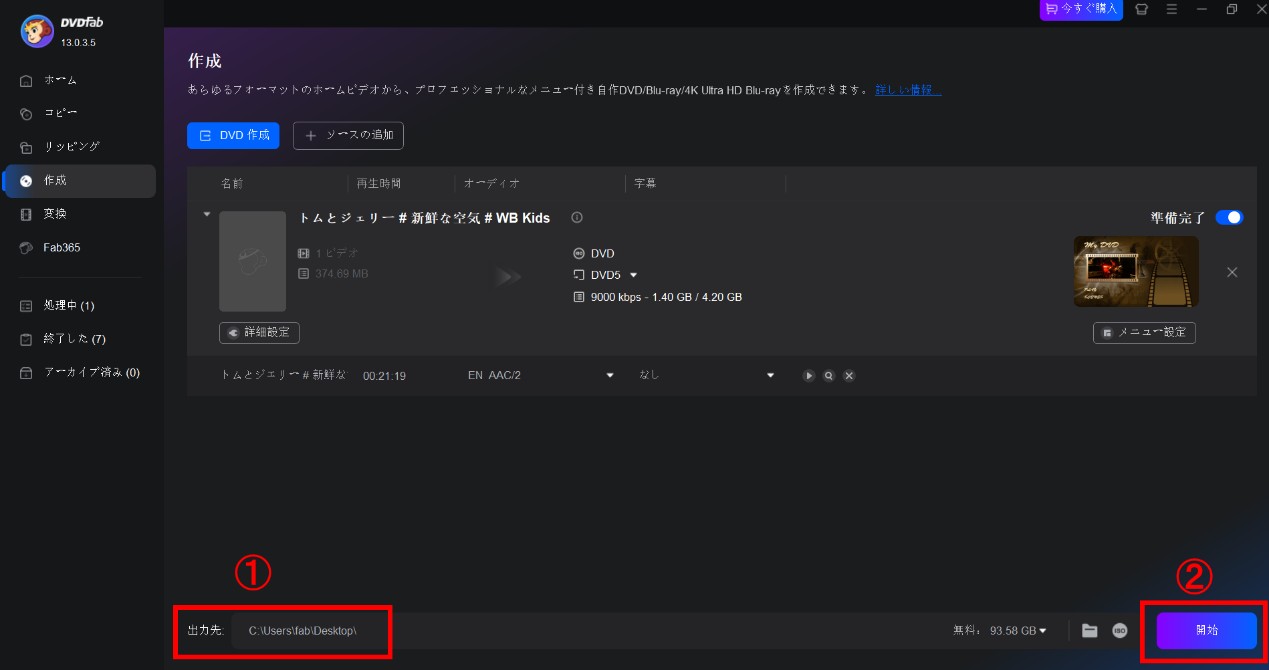Collapse the task with the triangle expander

point(207,214)
